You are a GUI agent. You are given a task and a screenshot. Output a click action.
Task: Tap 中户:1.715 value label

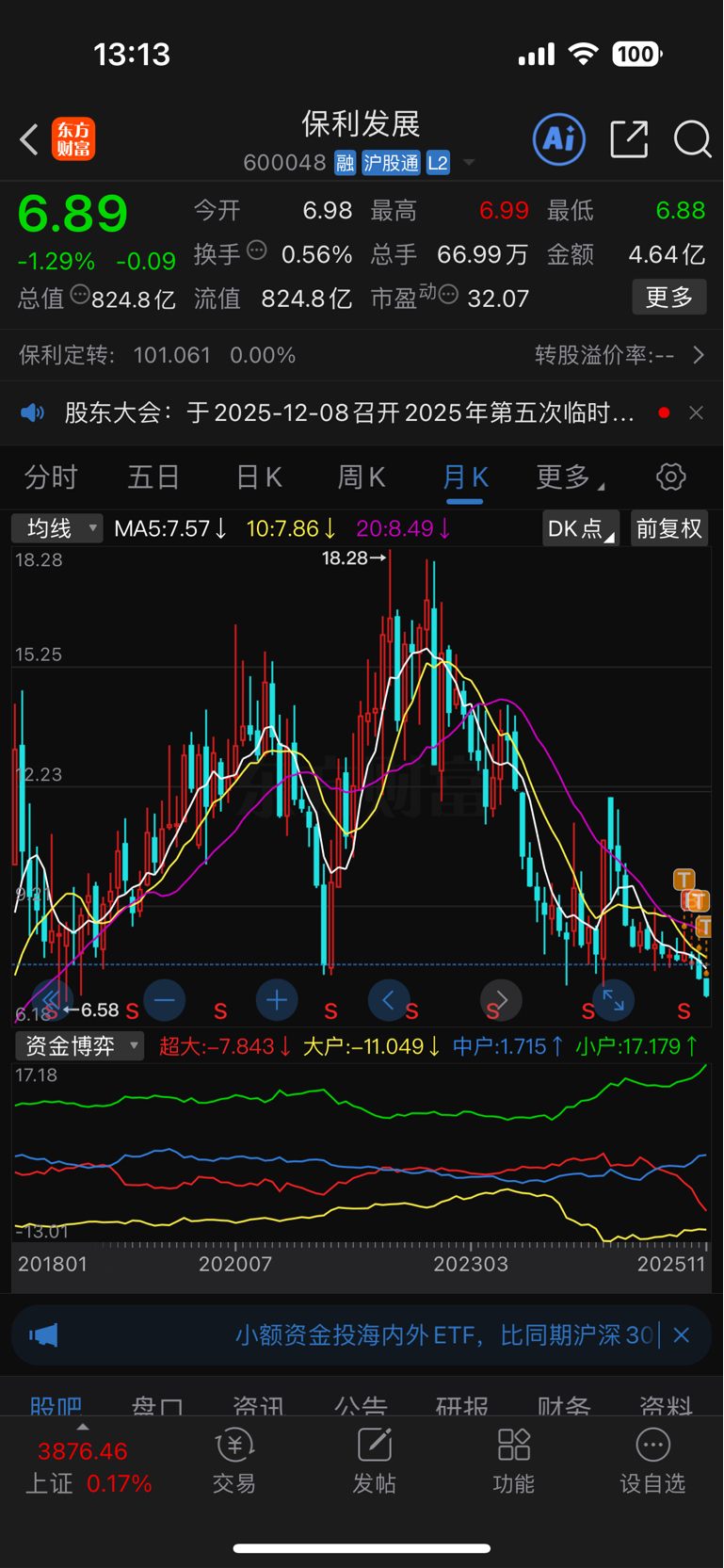point(508,1046)
